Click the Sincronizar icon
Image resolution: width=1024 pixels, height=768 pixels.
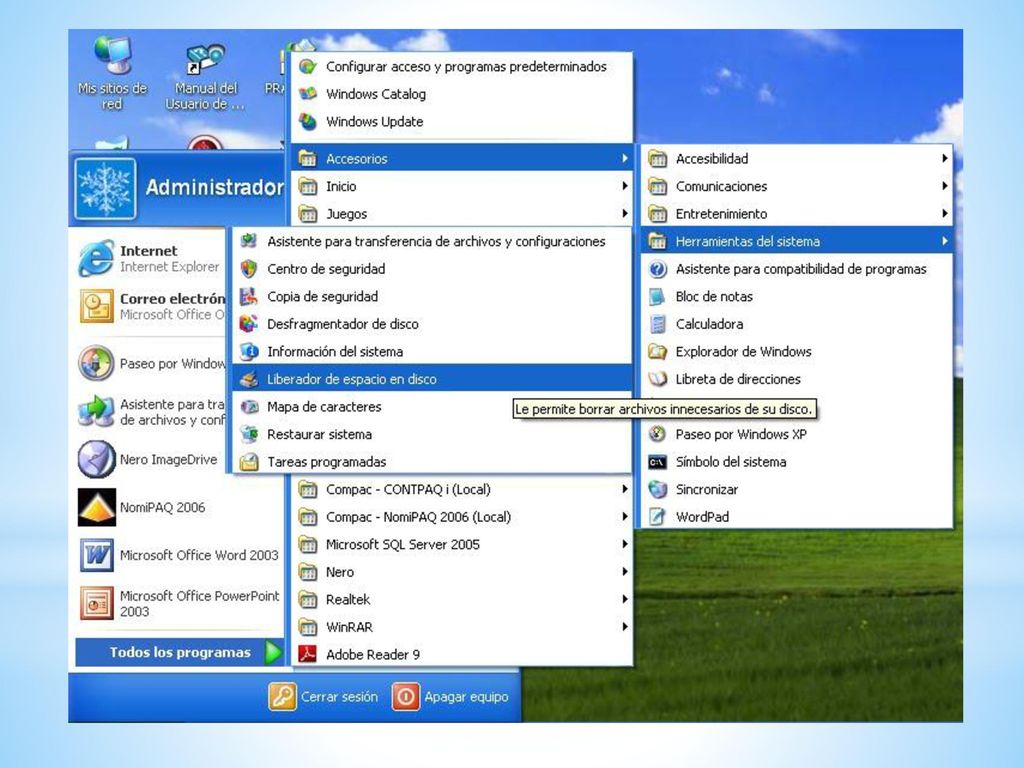[x=657, y=489]
